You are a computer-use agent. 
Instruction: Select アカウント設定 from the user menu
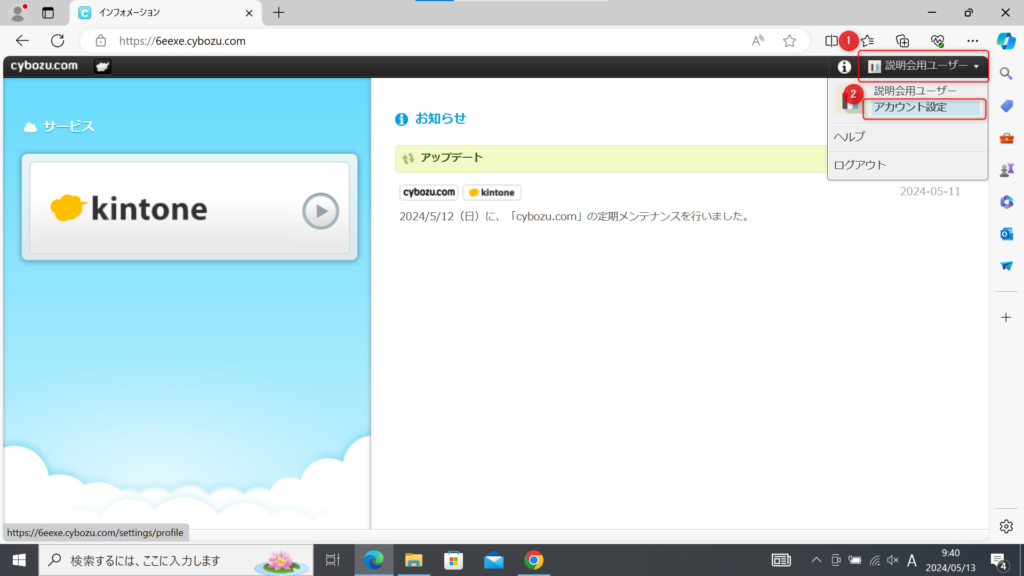pos(909,107)
